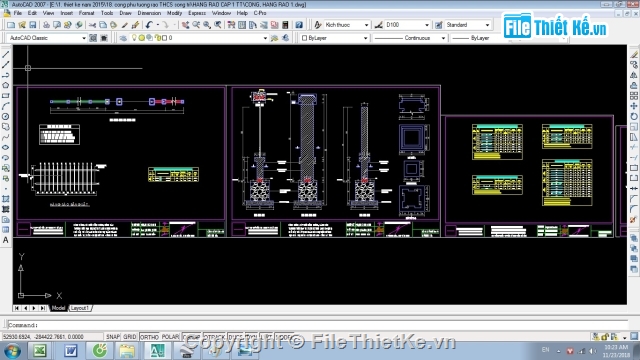Open the ByLayer color control
Image resolution: width=640 pixels, height=360 pixels.
coord(334,38)
